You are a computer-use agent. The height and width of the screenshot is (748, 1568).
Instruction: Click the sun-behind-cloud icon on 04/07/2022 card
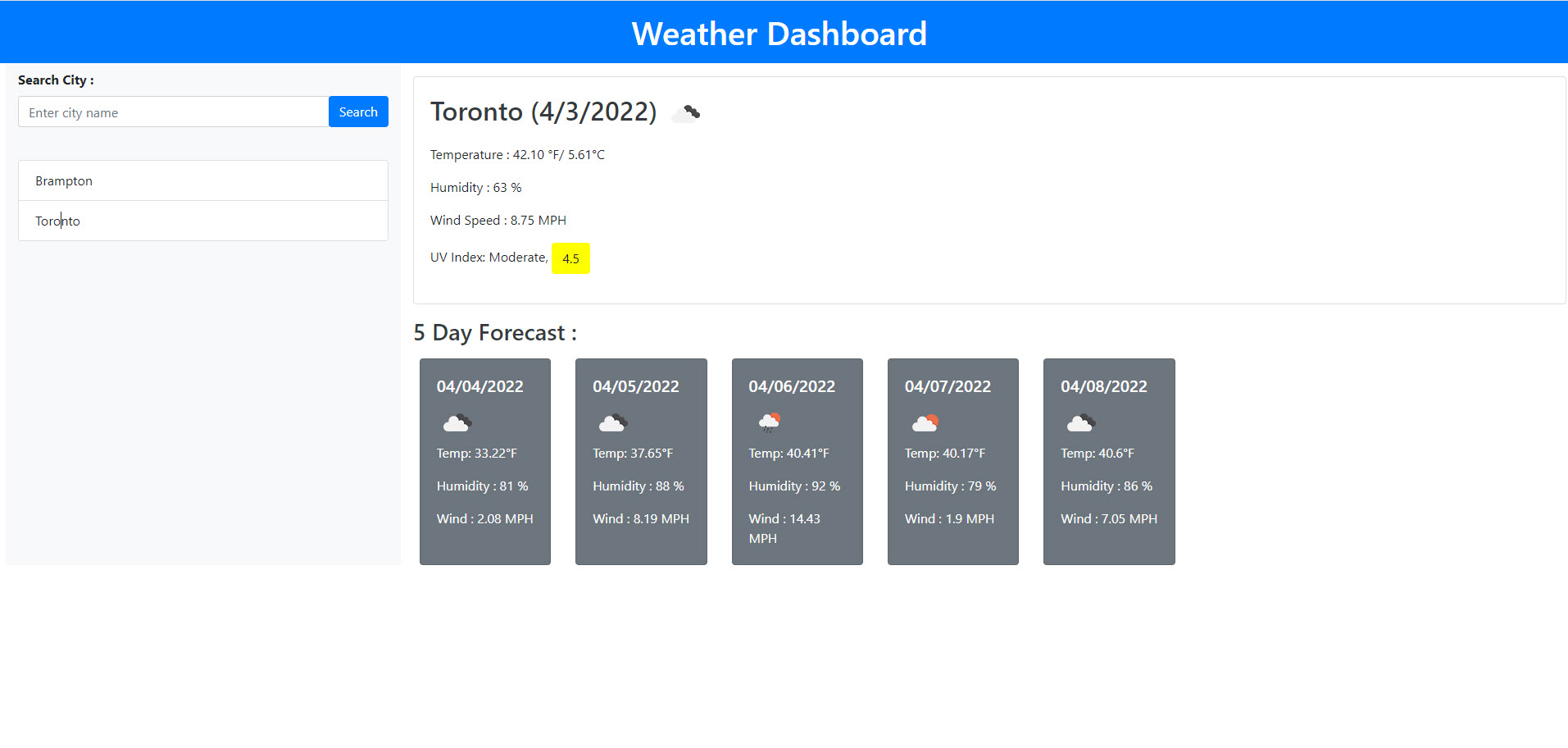coord(925,422)
